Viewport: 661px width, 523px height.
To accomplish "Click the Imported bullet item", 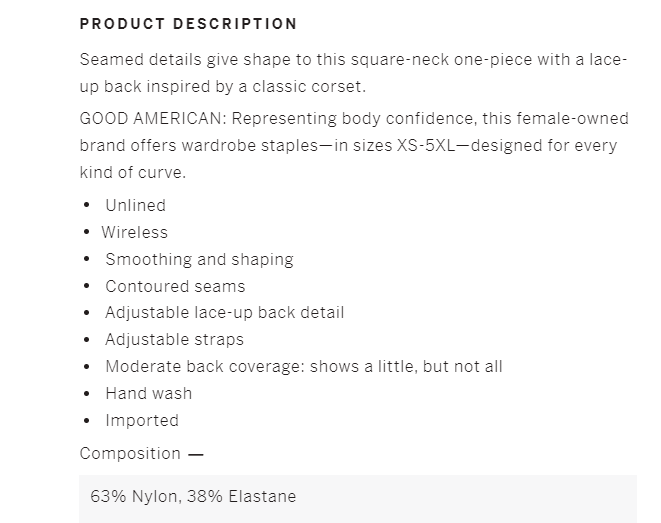I will tap(142, 421).
